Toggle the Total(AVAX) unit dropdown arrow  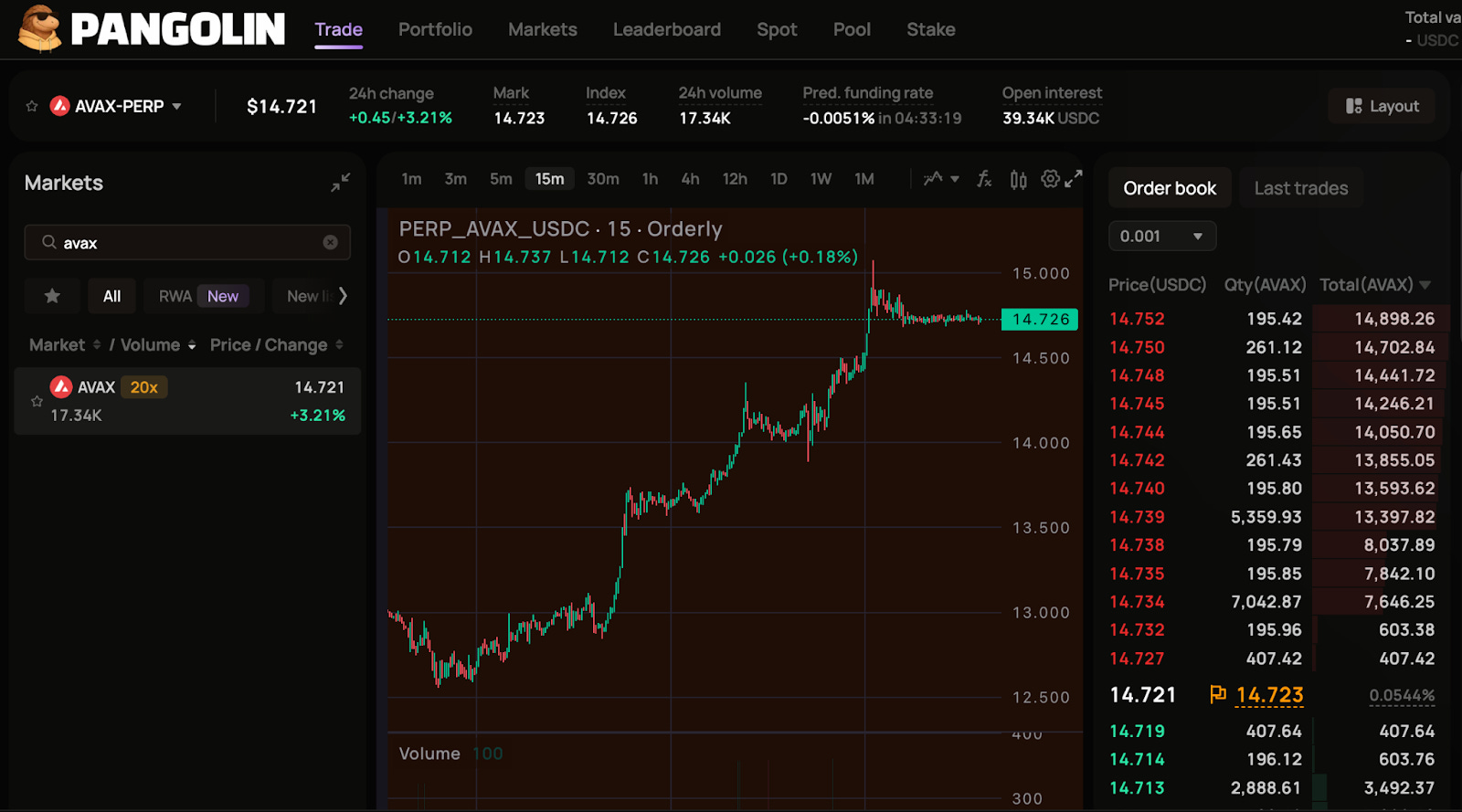coord(1425,285)
